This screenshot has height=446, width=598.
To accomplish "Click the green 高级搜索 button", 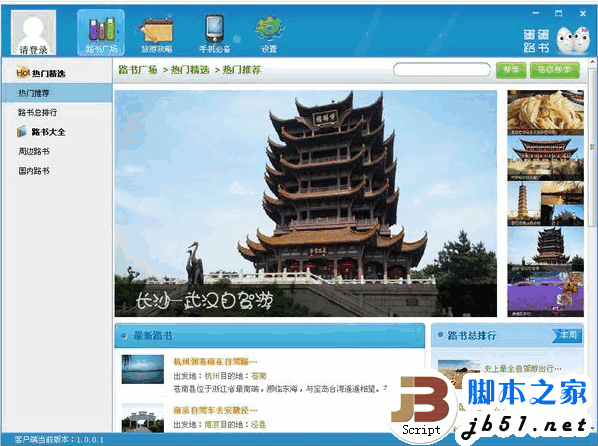I will 555,70.
